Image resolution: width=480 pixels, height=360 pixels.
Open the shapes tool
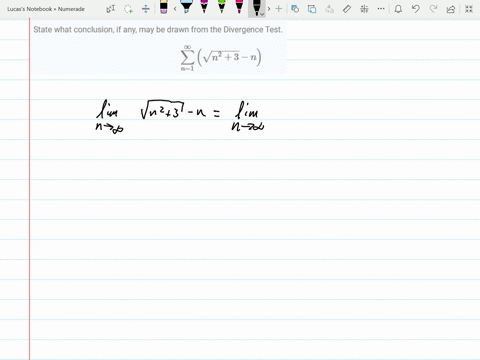(x=295, y=9)
